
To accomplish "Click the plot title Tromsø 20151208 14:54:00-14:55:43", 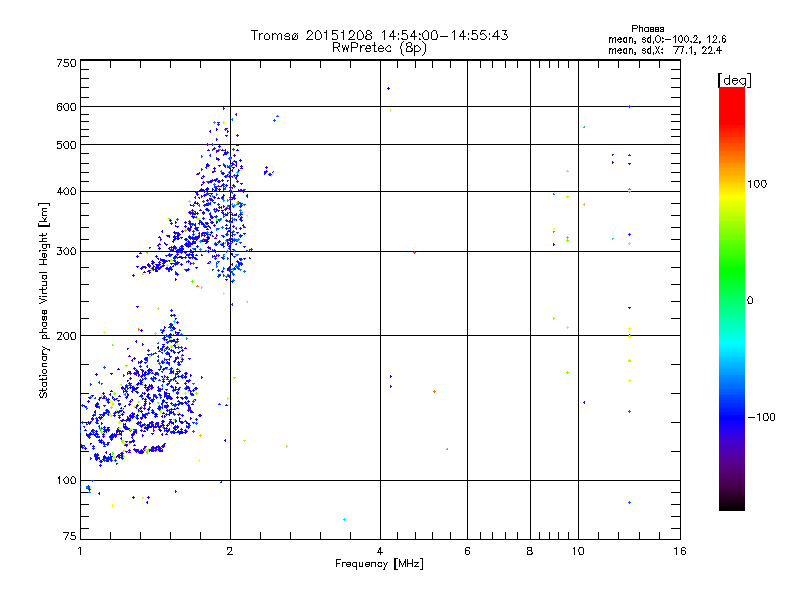I will 379,35.
